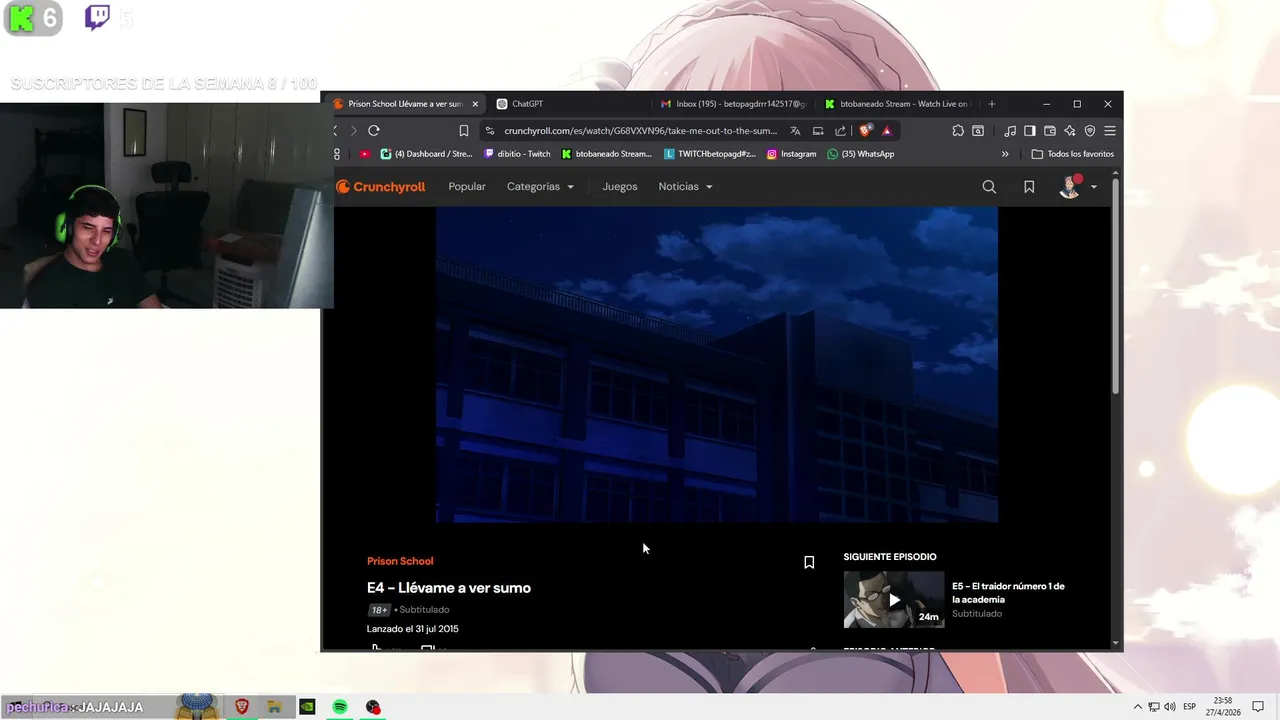This screenshot has height=720, width=1280.
Task: Open File Explorer from the taskbar
Action: coord(274,707)
